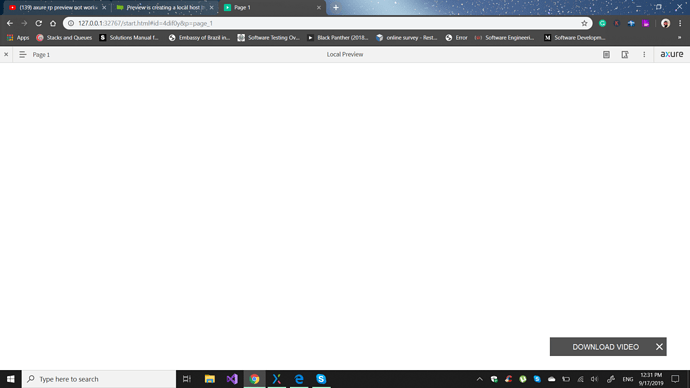The height and width of the screenshot is (388, 690).
Task: Click the Windows taskbar search box
Action: (99, 379)
